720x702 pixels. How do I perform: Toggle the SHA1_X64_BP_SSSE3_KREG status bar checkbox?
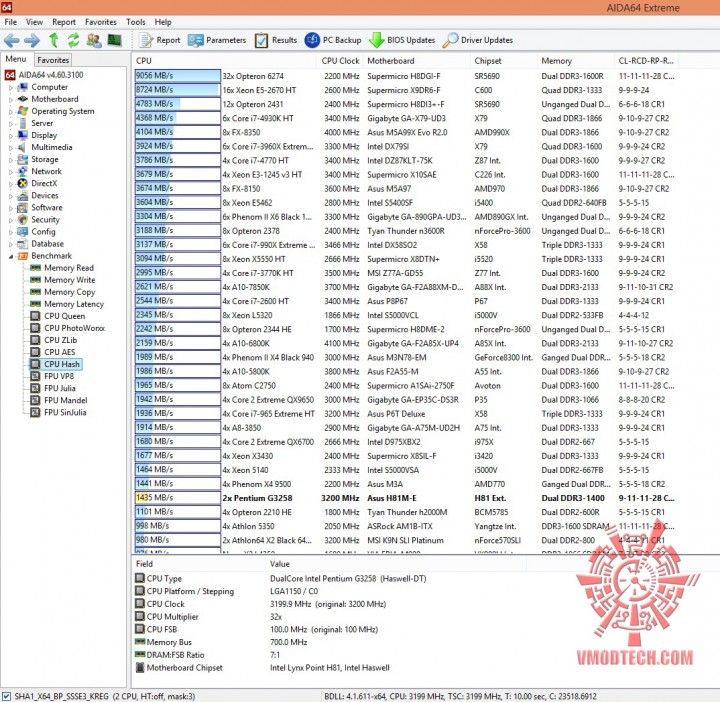click(6, 696)
